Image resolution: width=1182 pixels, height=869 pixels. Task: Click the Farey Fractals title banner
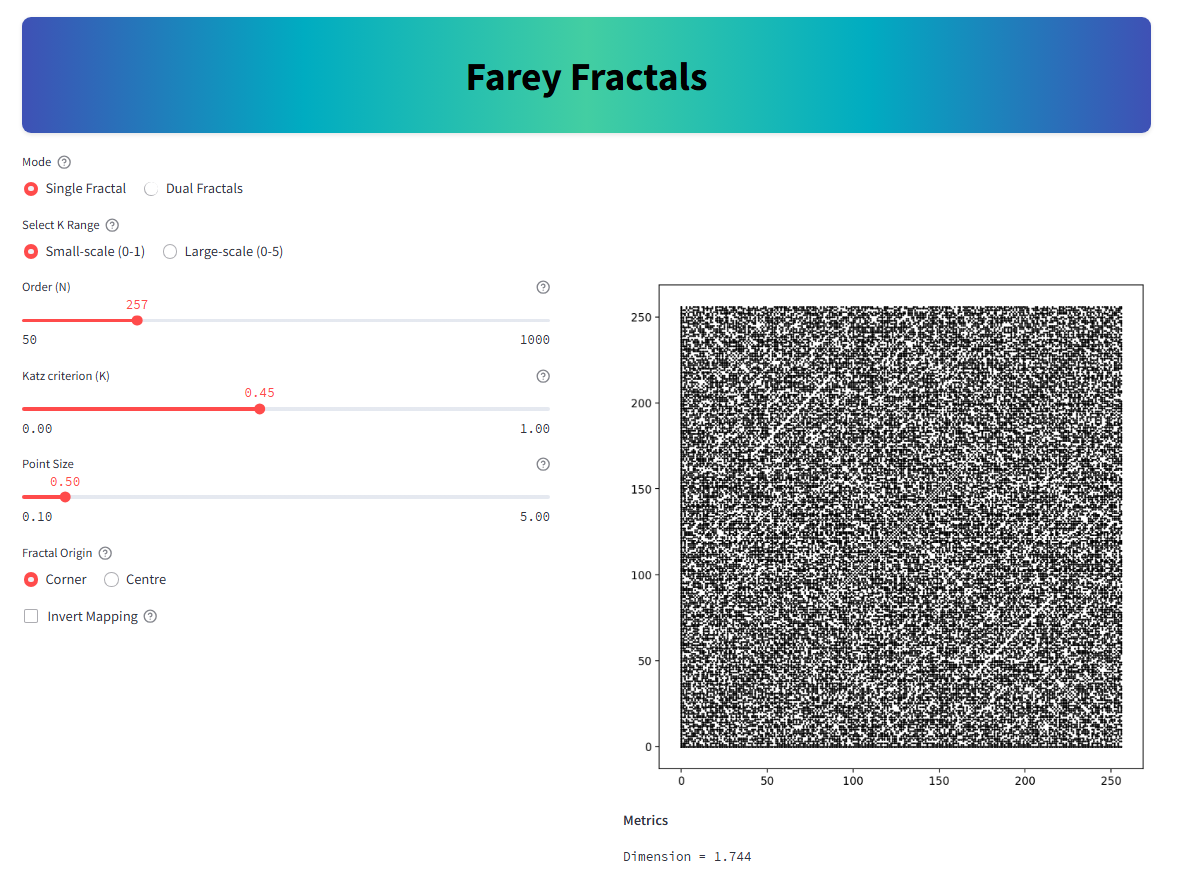point(586,76)
